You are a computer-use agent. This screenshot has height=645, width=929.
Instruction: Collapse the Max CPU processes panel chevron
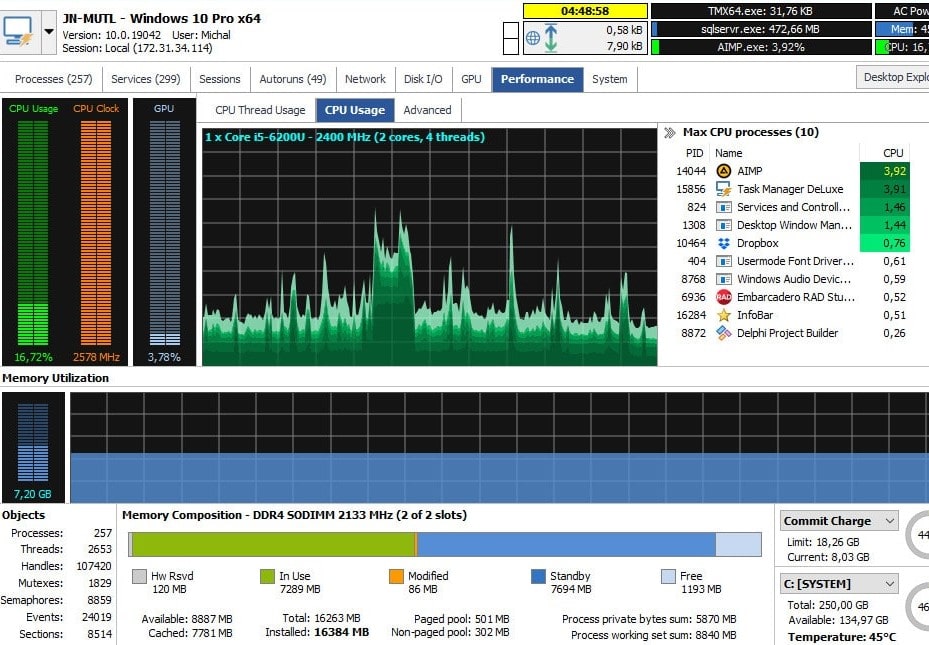pyautogui.click(x=670, y=133)
